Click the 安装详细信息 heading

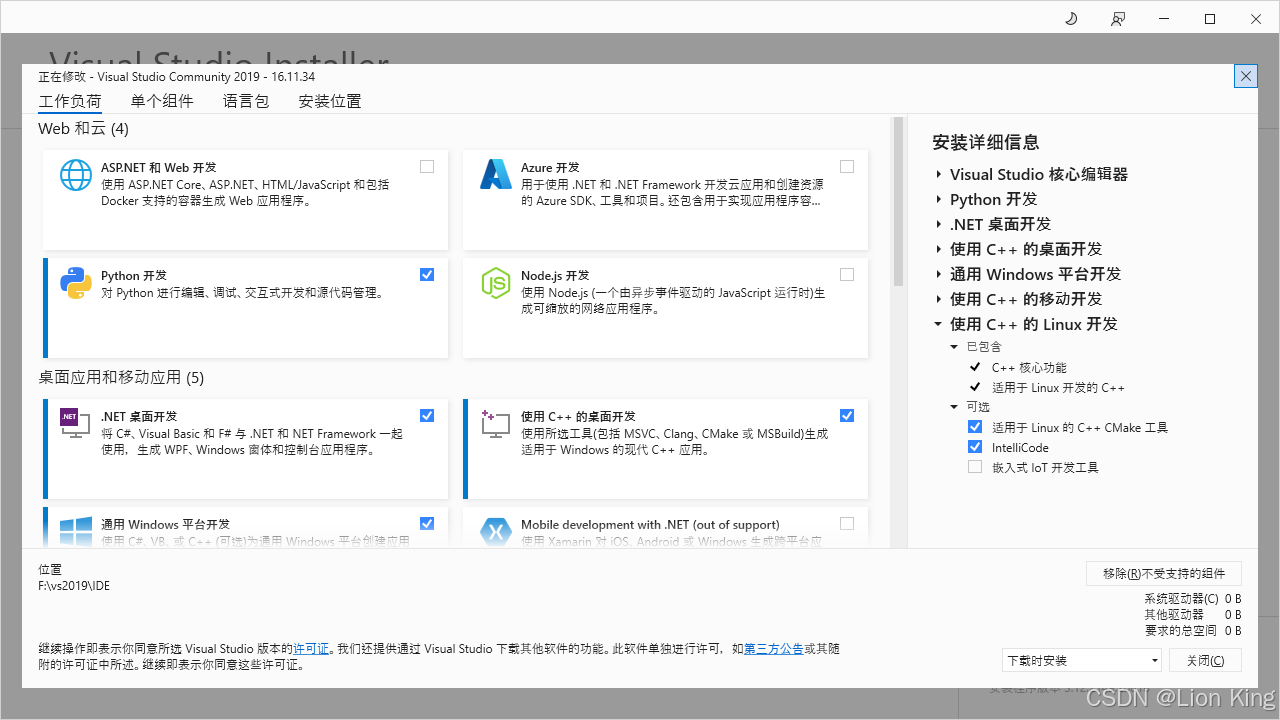point(986,142)
